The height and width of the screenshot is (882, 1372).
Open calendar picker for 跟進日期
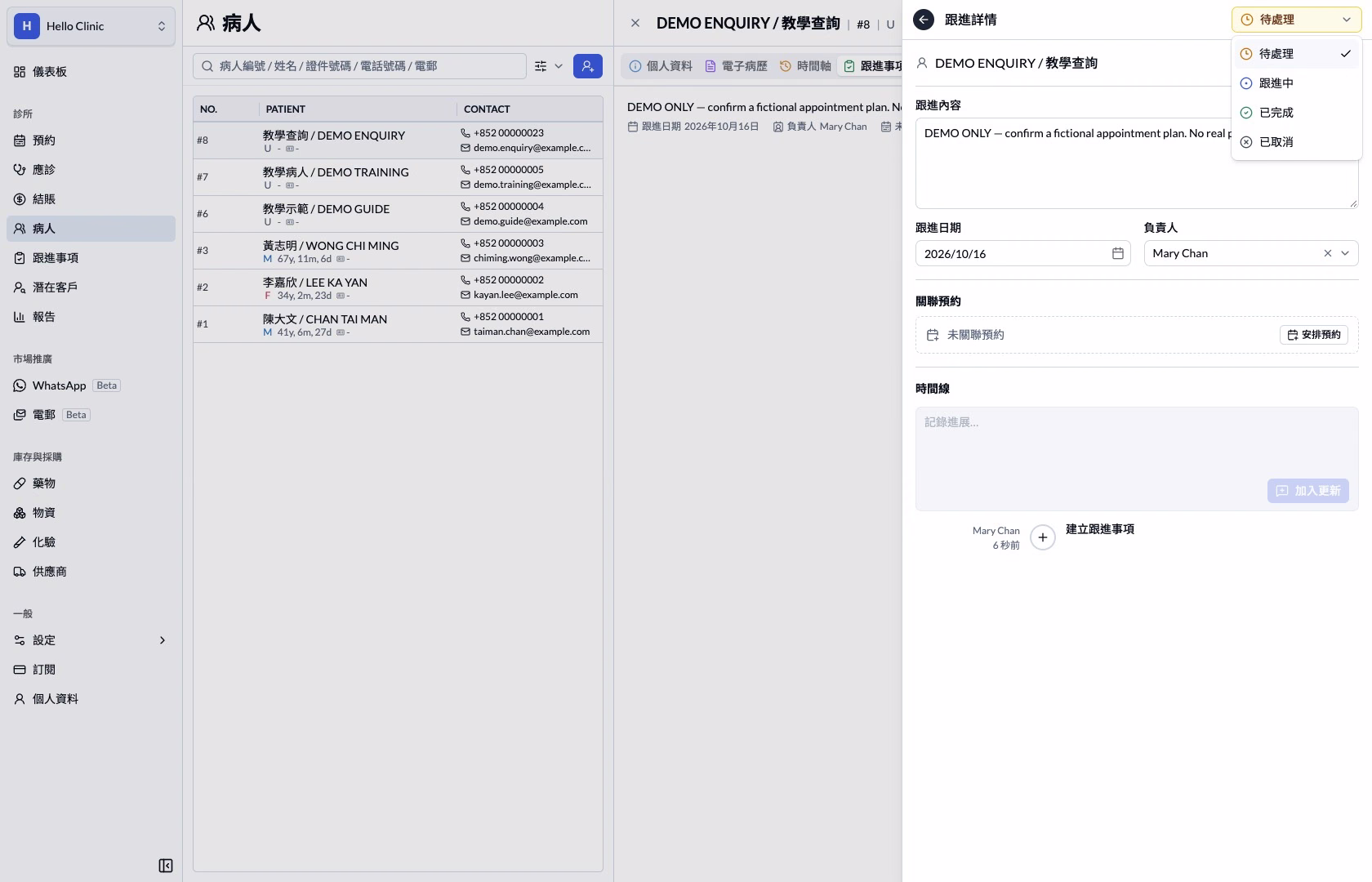(x=1118, y=254)
